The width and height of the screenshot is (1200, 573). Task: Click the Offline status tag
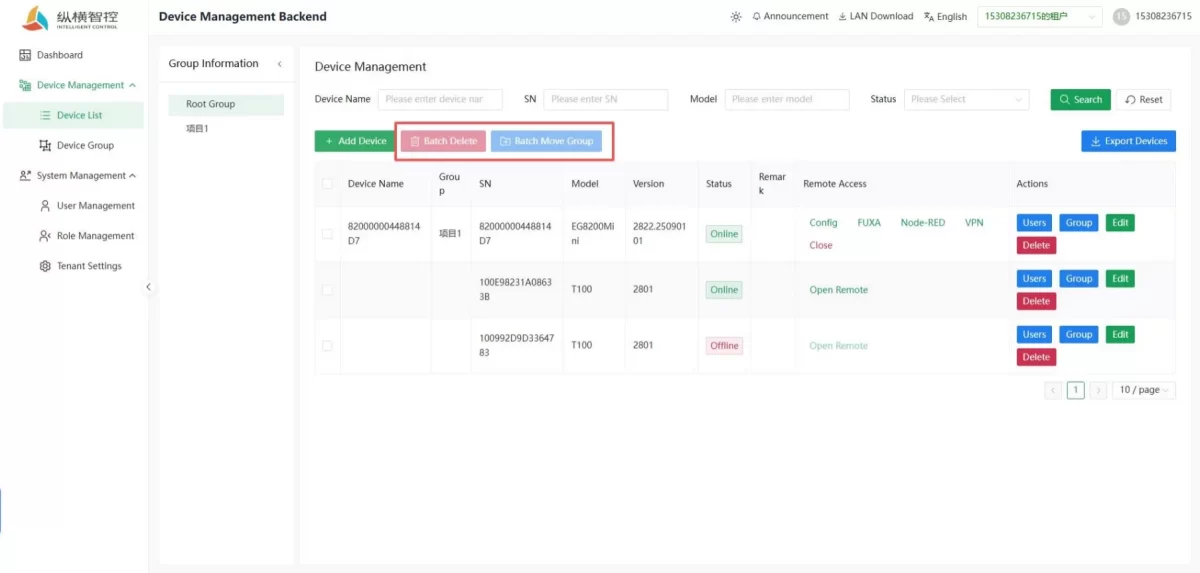click(x=724, y=346)
